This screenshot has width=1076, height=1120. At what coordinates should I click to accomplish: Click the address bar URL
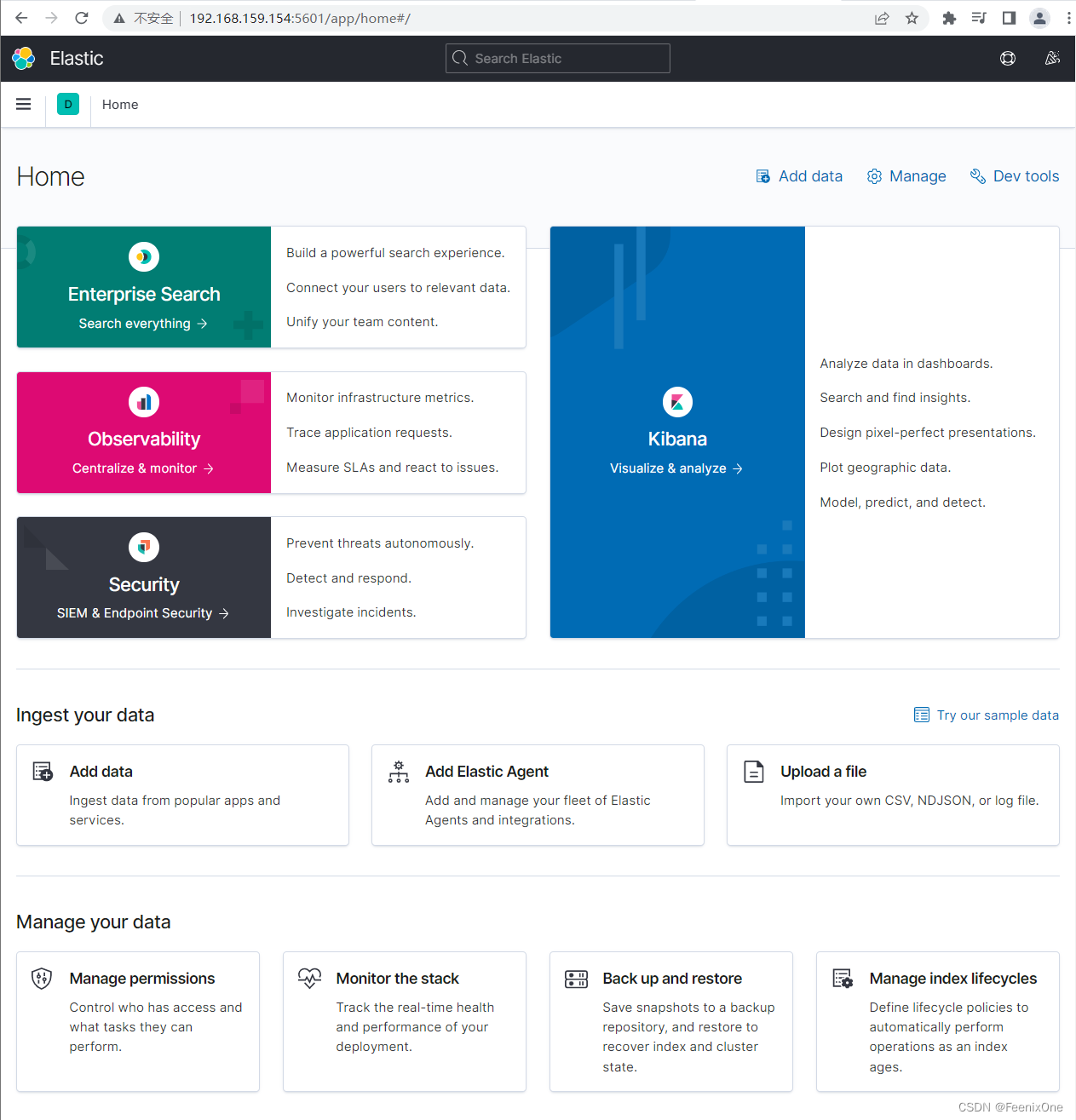[300, 18]
